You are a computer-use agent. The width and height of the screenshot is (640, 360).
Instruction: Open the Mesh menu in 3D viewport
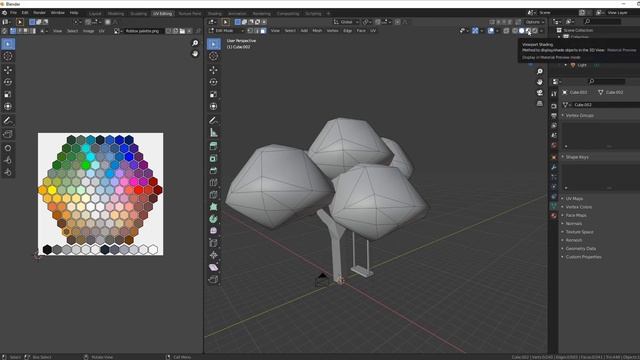317,31
